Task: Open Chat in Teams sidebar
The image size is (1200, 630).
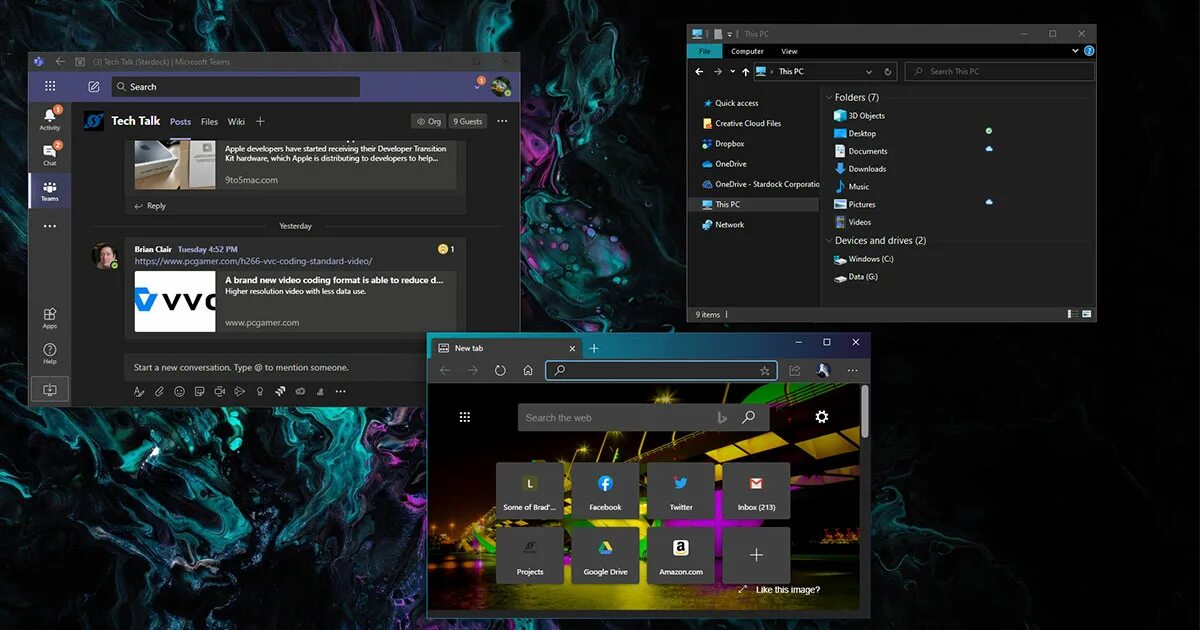Action: click(x=50, y=154)
